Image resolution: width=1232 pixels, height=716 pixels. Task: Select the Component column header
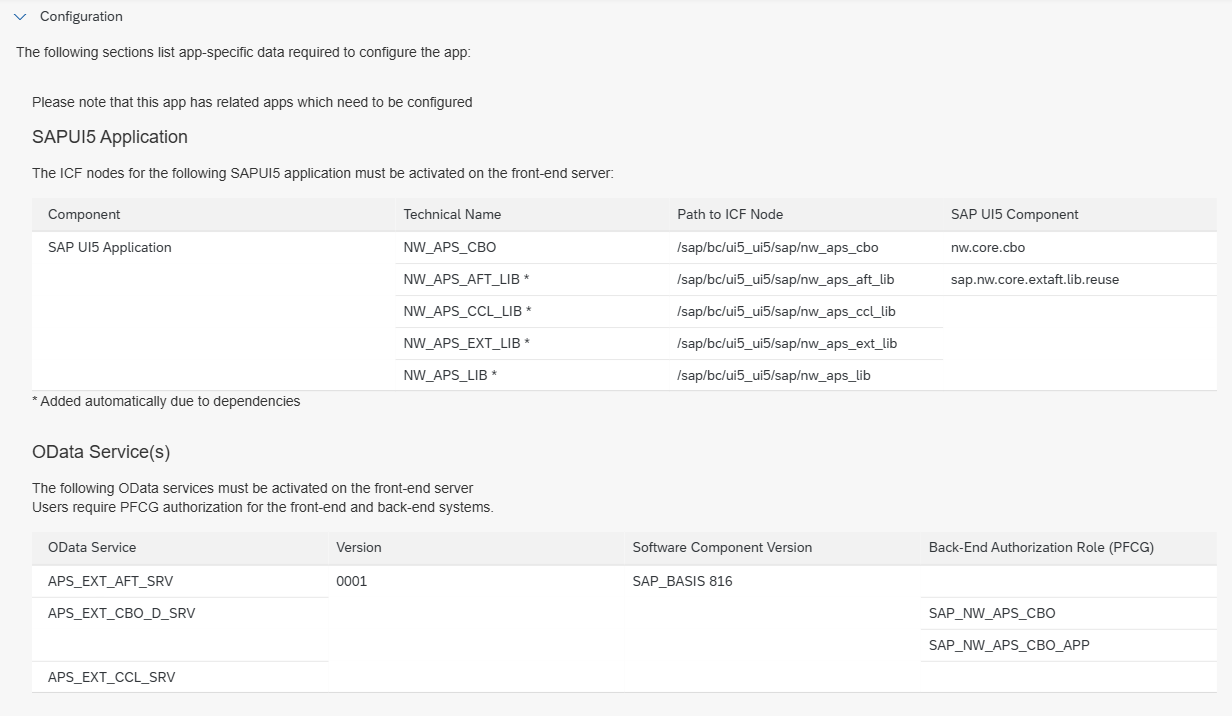pyautogui.click(x=84, y=214)
